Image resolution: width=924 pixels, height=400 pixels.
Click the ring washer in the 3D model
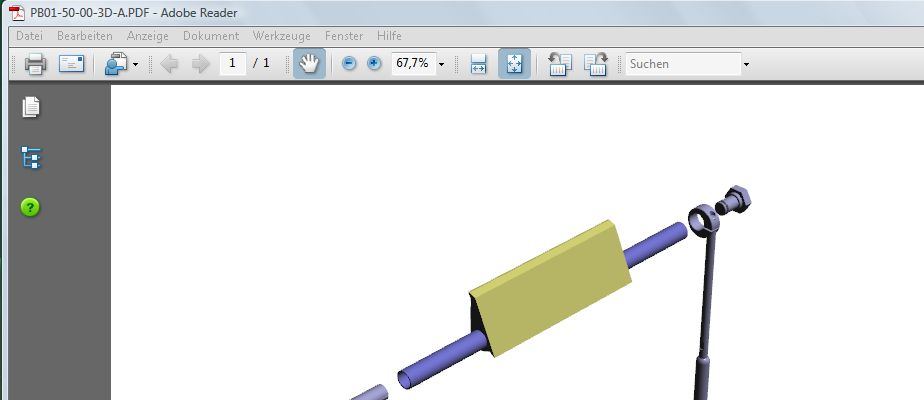tap(704, 220)
